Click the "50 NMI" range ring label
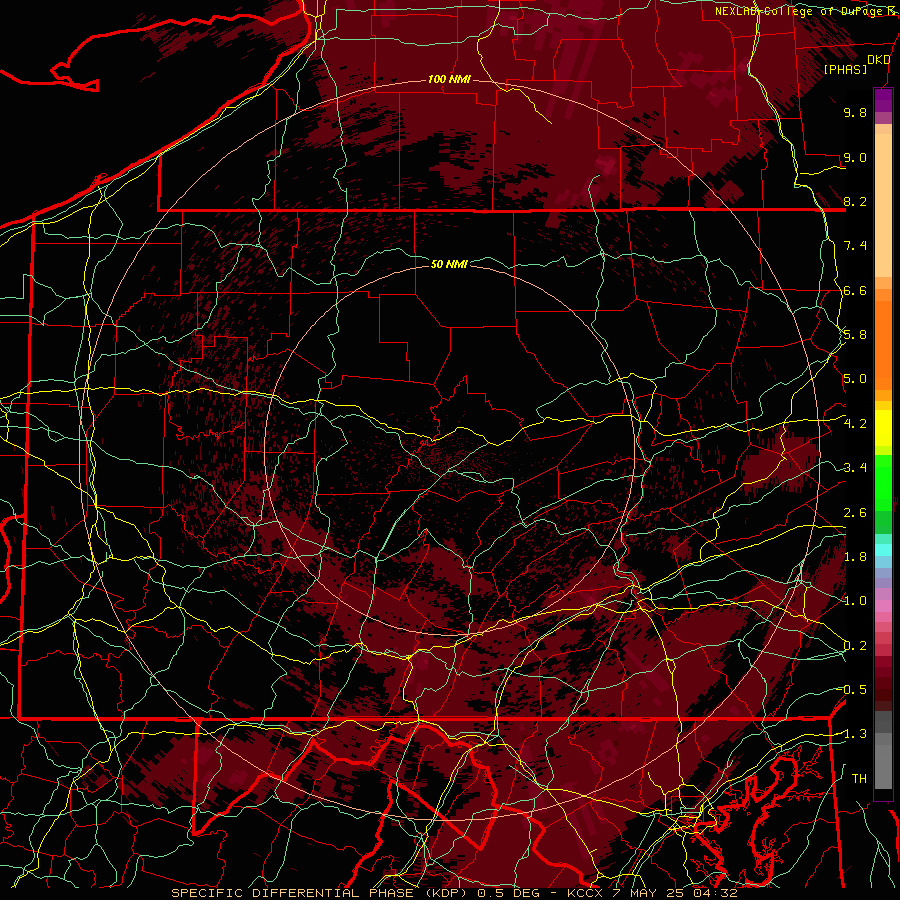This screenshot has width=900, height=900. click(x=449, y=264)
